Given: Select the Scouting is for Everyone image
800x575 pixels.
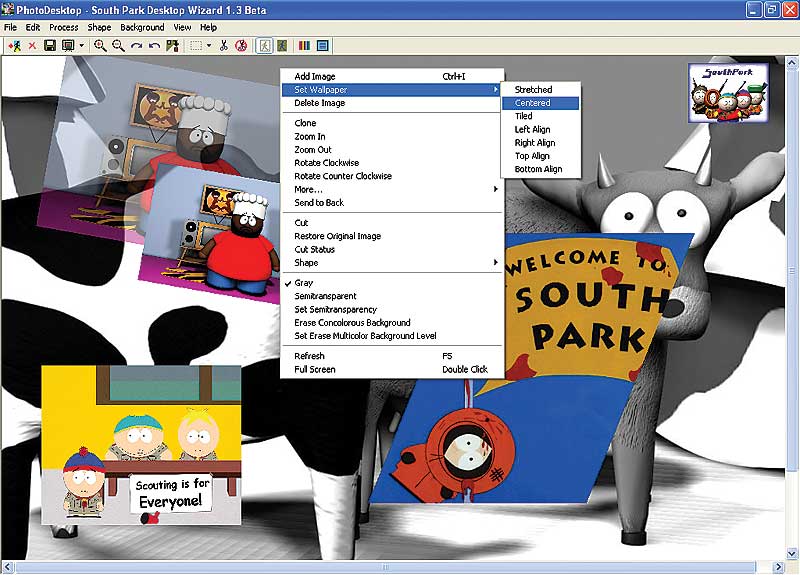Looking at the screenshot, I should [x=141, y=445].
